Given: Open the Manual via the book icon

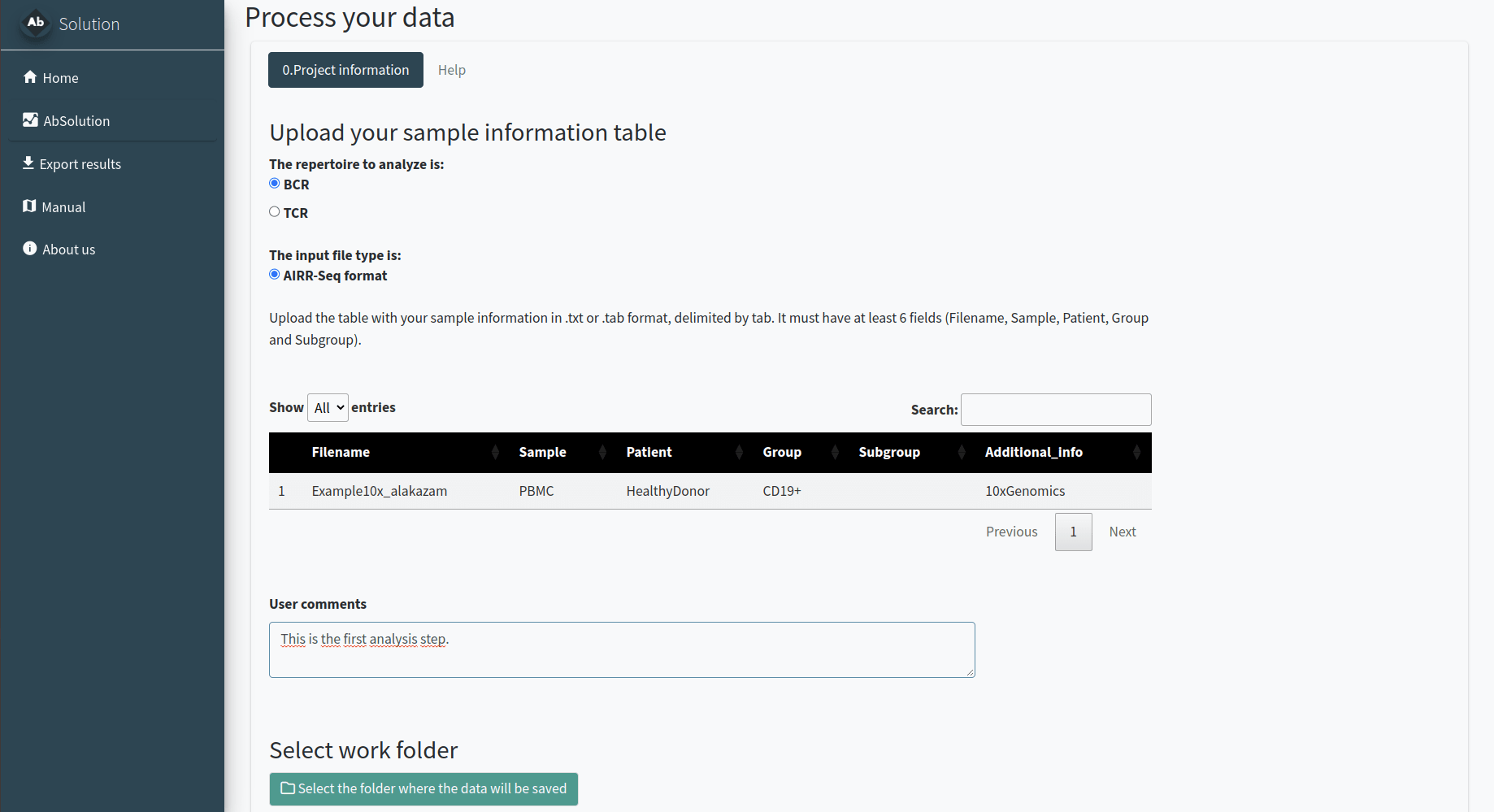Looking at the screenshot, I should point(29,206).
